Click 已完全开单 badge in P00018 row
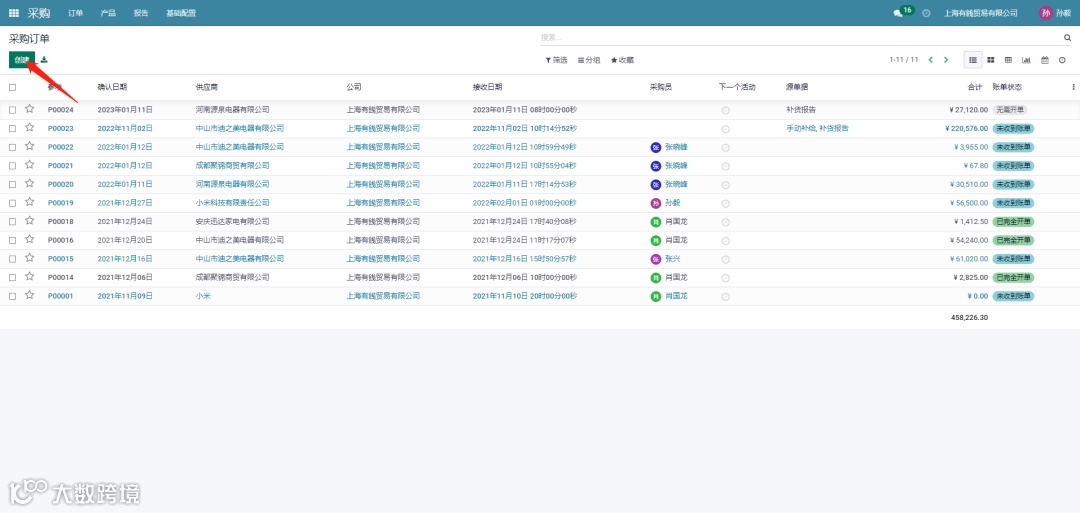1080x513 pixels. [x=1013, y=222]
